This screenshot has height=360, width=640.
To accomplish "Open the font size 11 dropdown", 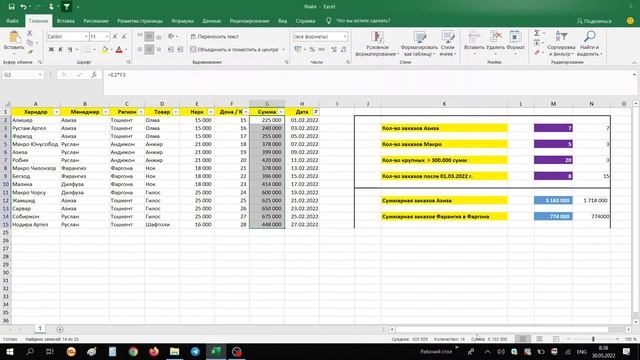I will pyautogui.click(x=107, y=36).
